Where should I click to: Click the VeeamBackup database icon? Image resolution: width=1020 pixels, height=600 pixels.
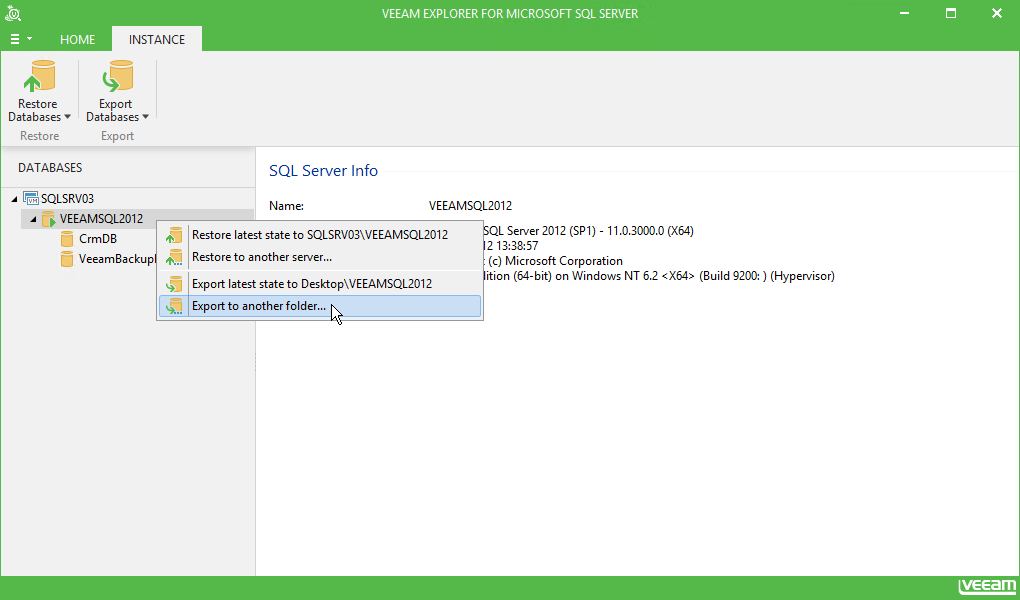pos(67,259)
